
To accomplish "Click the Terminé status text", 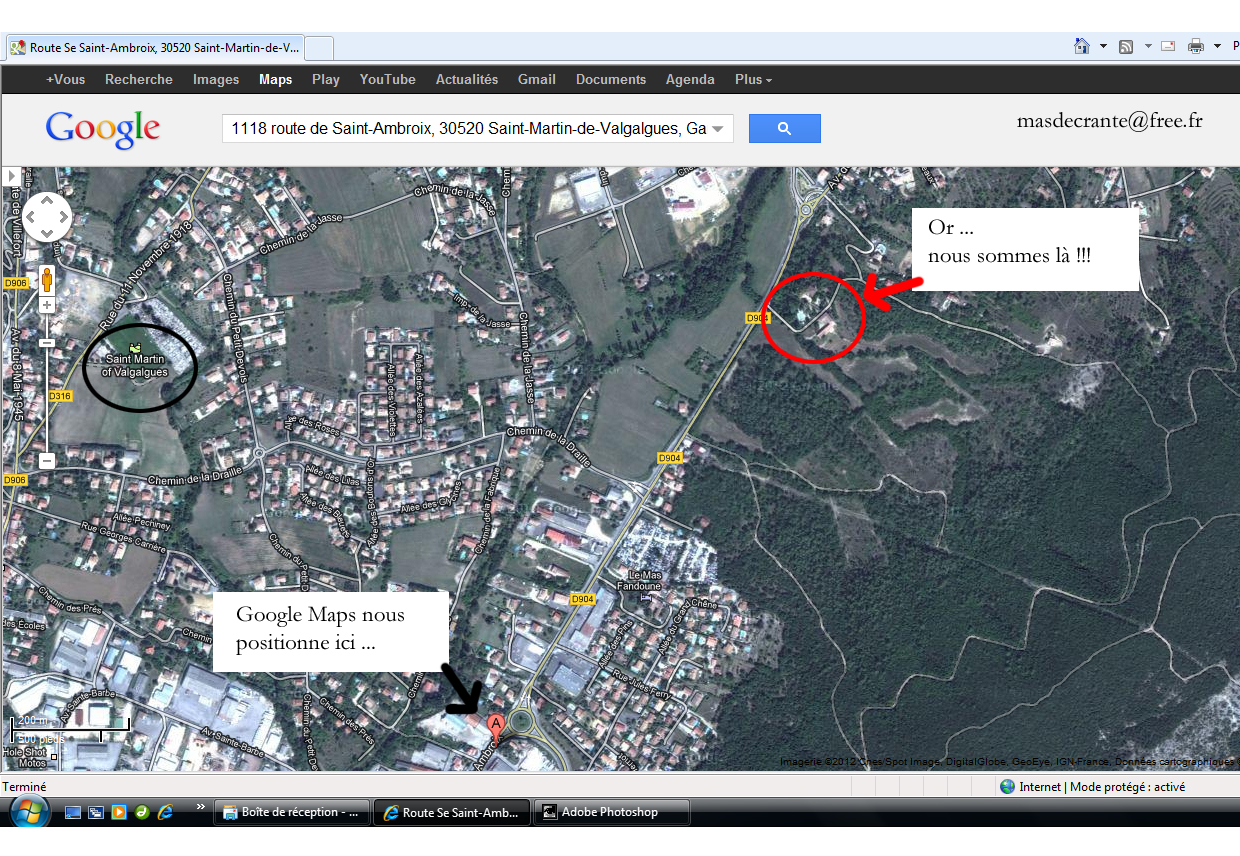I will pyautogui.click(x=24, y=787).
